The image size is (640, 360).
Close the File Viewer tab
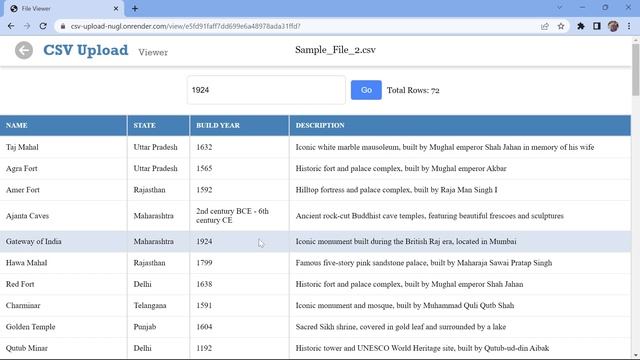[x=116, y=9]
